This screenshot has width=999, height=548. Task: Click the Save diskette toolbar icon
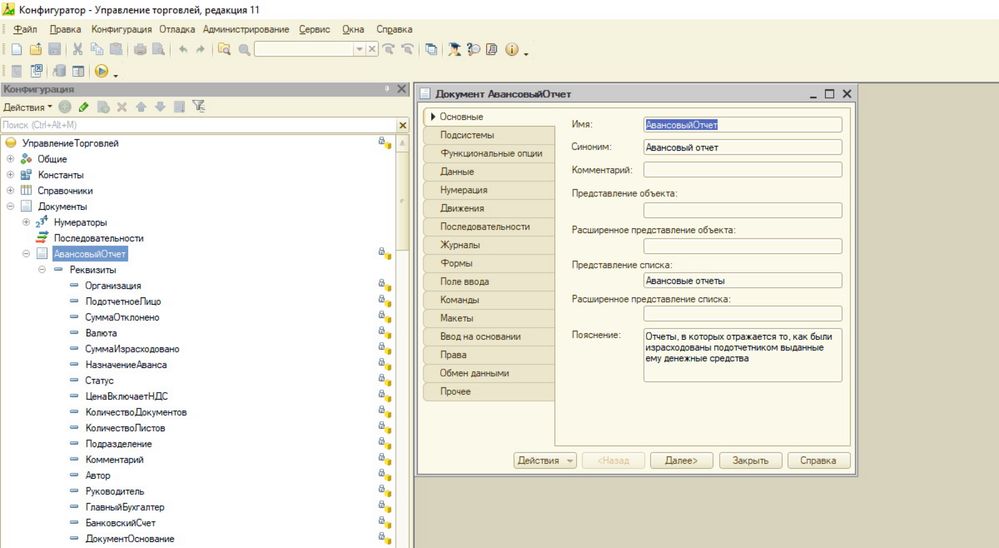pyautogui.click(x=55, y=50)
